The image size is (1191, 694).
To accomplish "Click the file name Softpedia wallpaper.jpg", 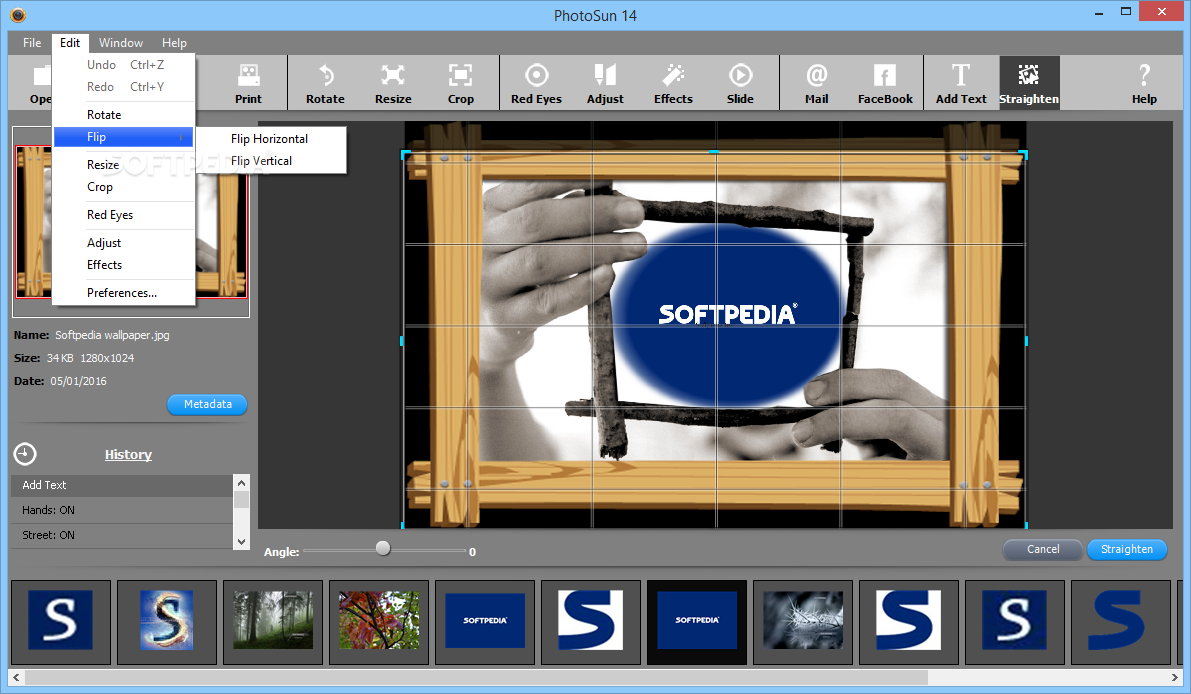I will click(x=112, y=335).
